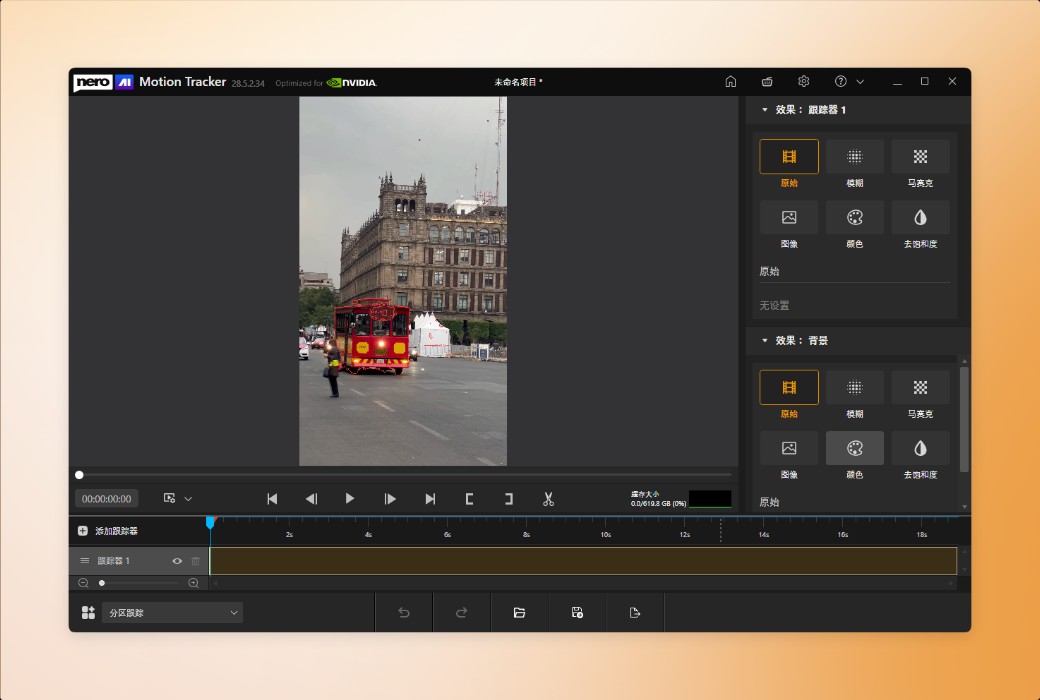Select the color (颜色) effect for the background
Image resolution: width=1040 pixels, height=700 pixels.
854,448
